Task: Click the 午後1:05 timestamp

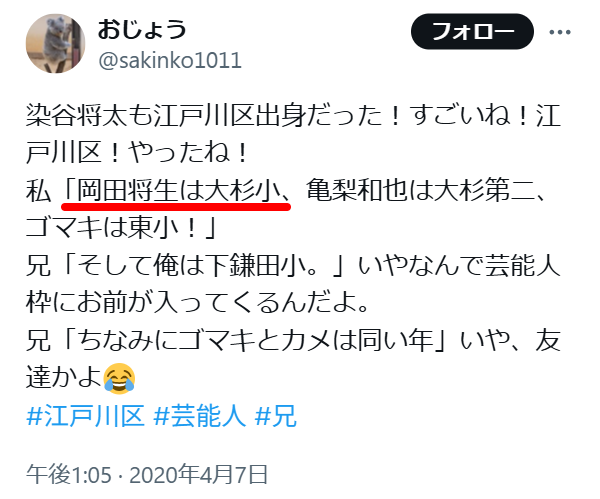Action: pyautogui.click(x=69, y=475)
